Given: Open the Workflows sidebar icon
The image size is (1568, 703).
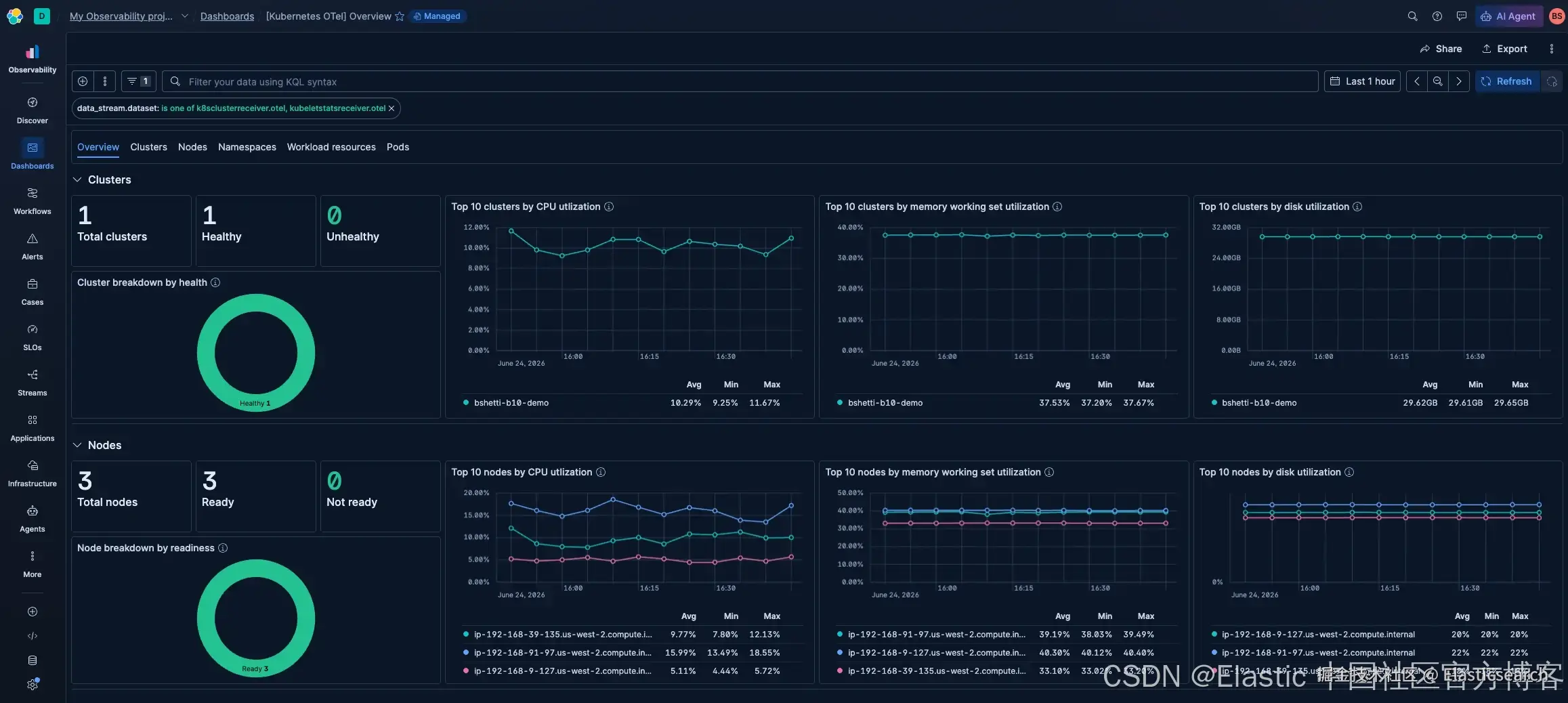Looking at the screenshot, I should 32,201.
